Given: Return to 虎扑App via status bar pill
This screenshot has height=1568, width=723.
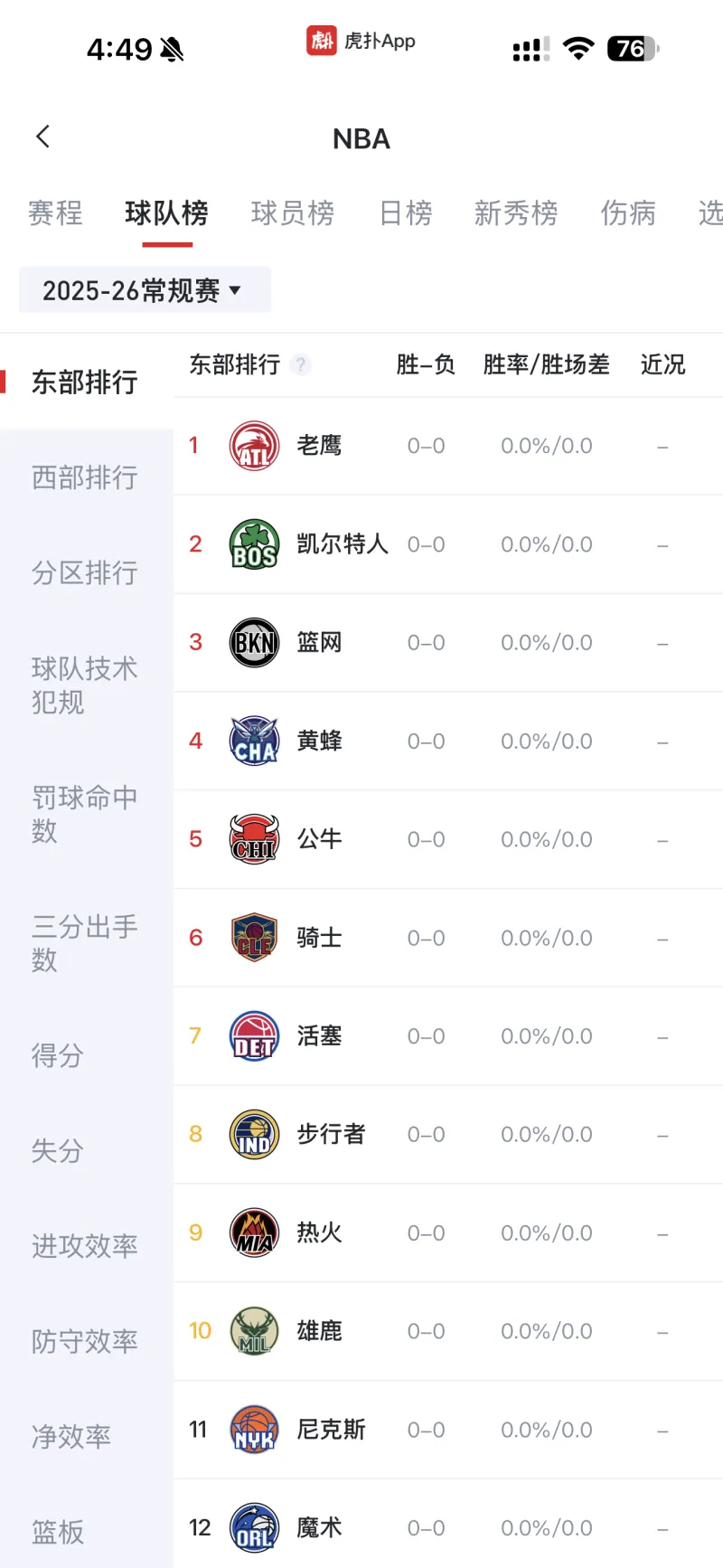Looking at the screenshot, I should click(361, 41).
